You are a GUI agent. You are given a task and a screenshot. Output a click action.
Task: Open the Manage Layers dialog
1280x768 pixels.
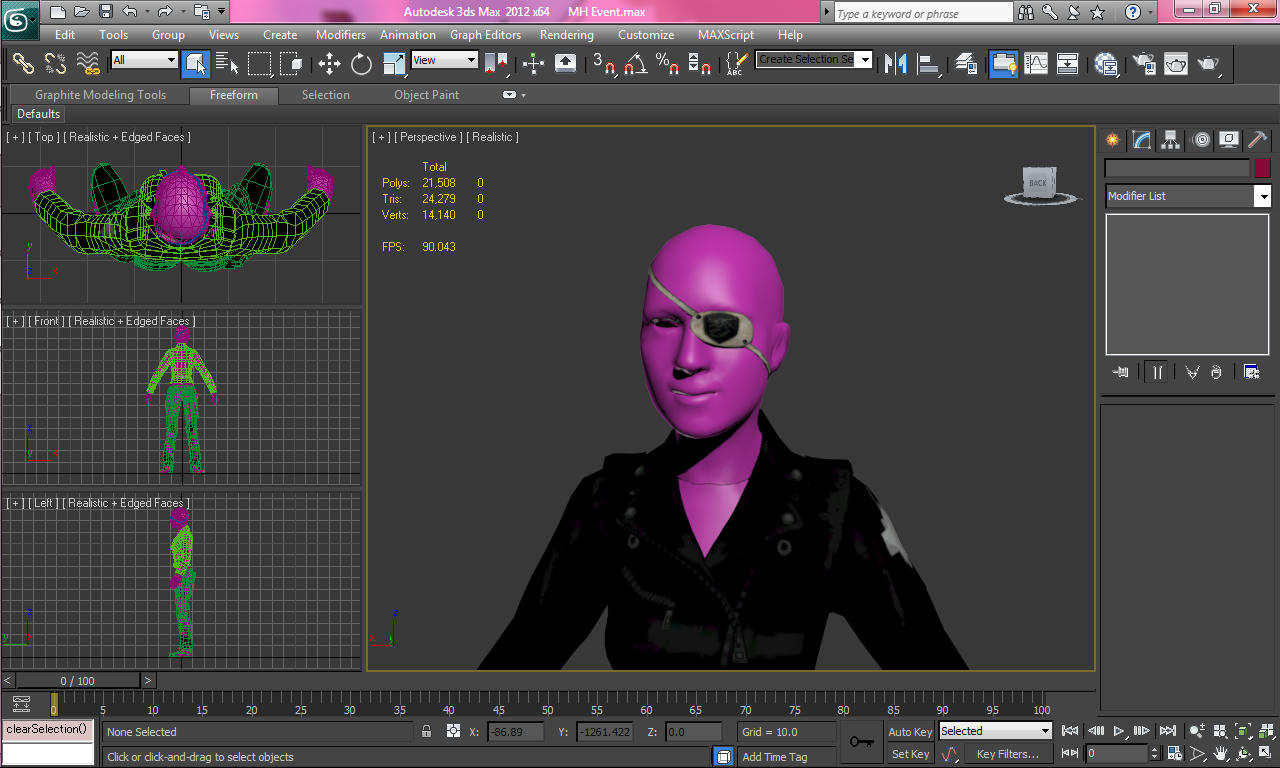966,64
